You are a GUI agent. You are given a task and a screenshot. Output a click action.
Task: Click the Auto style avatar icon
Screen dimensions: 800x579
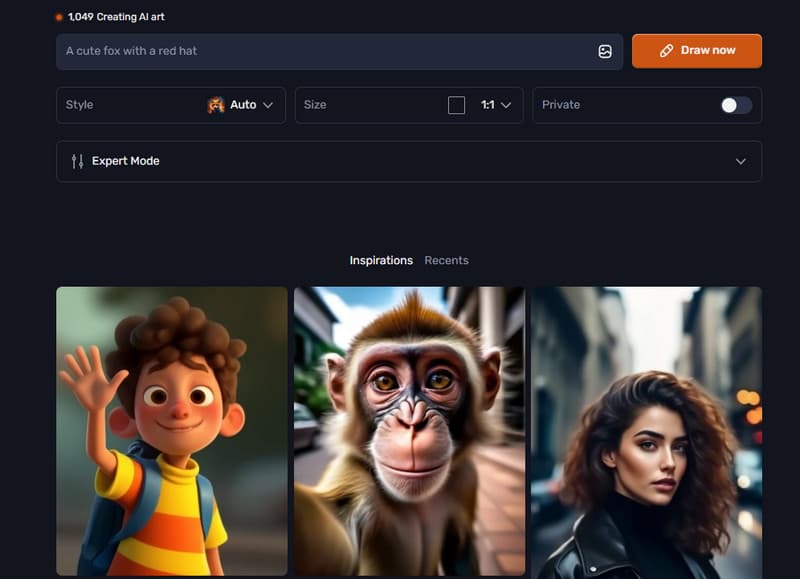click(x=216, y=105)
